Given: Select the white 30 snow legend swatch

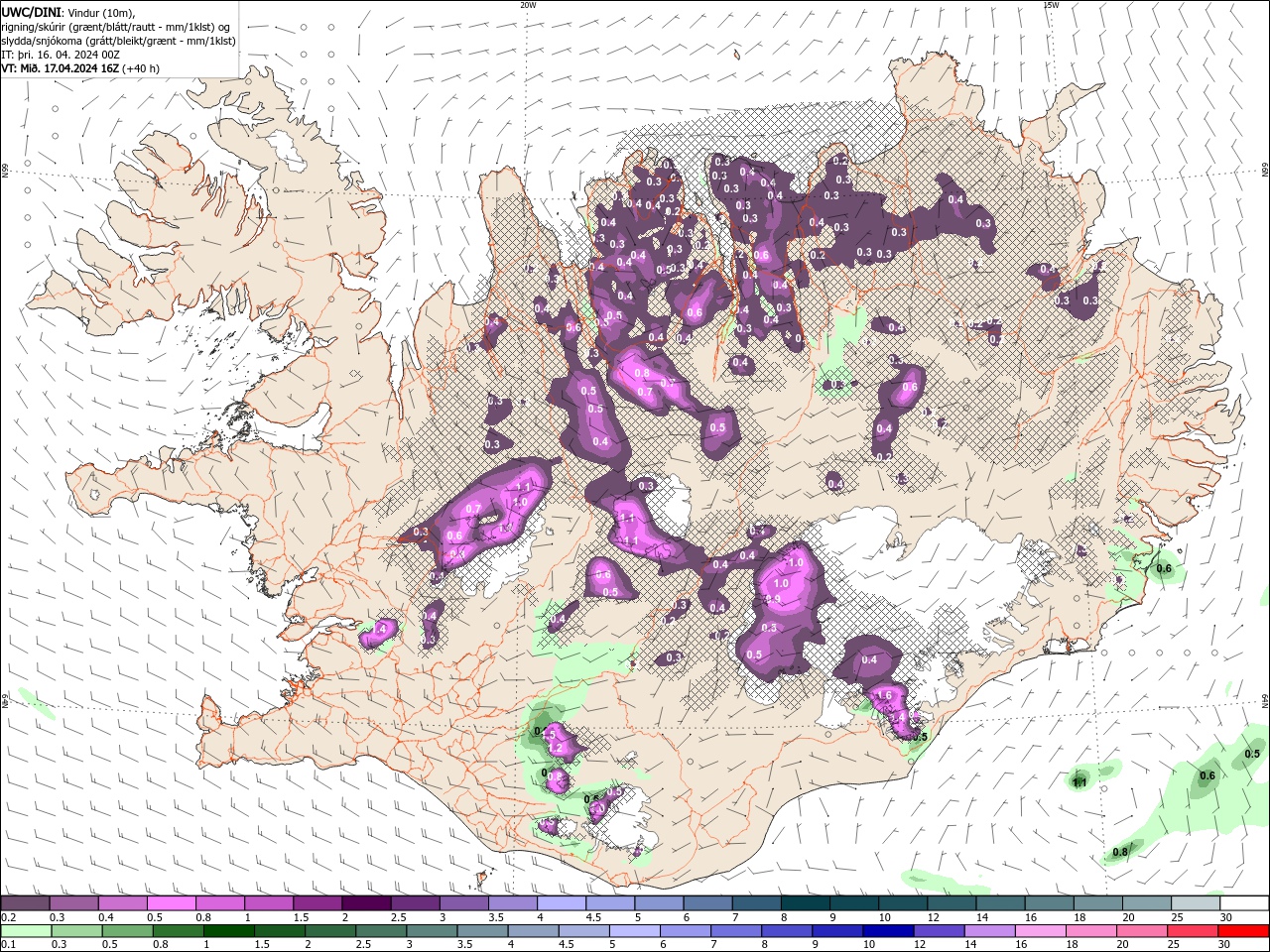Looking at the screenshot, I should pyautogui.click(x=1245, y=903).
